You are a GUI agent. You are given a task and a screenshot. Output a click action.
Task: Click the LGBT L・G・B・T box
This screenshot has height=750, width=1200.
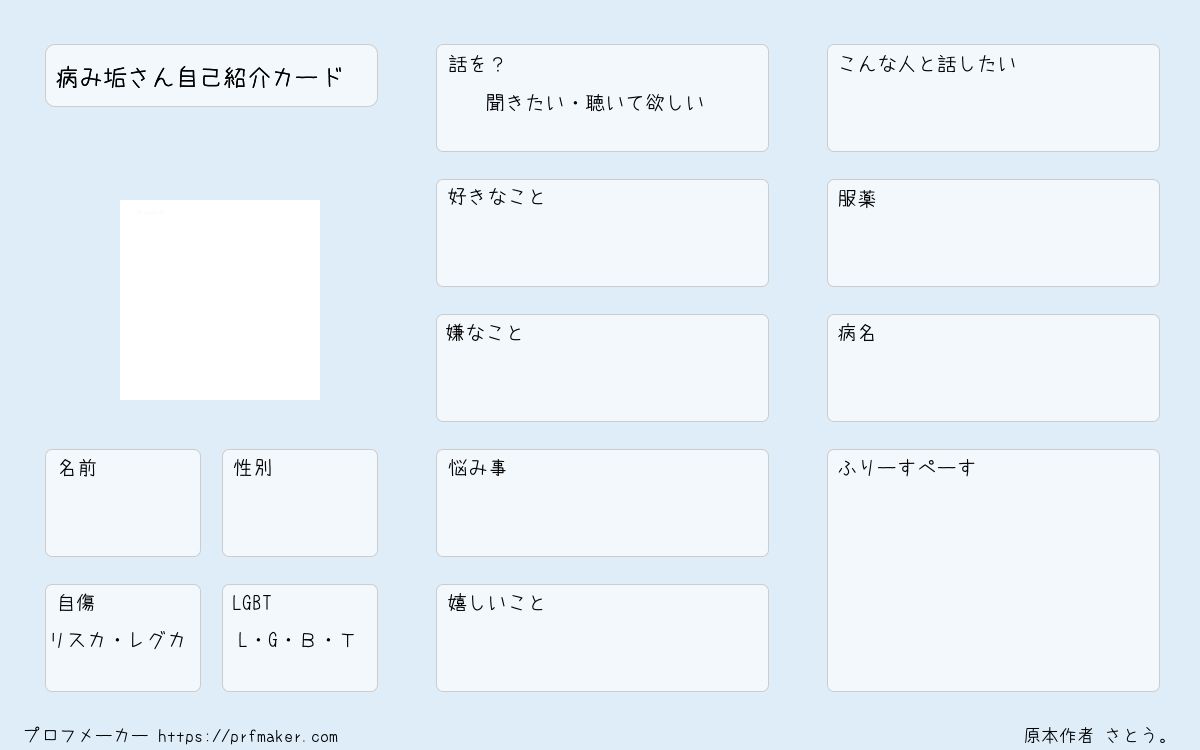click(300, 638)
